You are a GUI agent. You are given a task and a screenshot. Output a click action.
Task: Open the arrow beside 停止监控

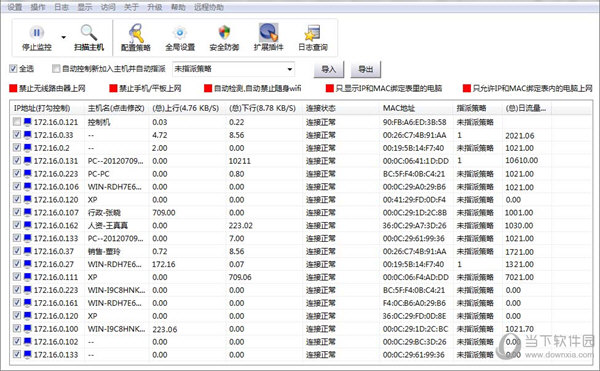[x=64, y=37]
